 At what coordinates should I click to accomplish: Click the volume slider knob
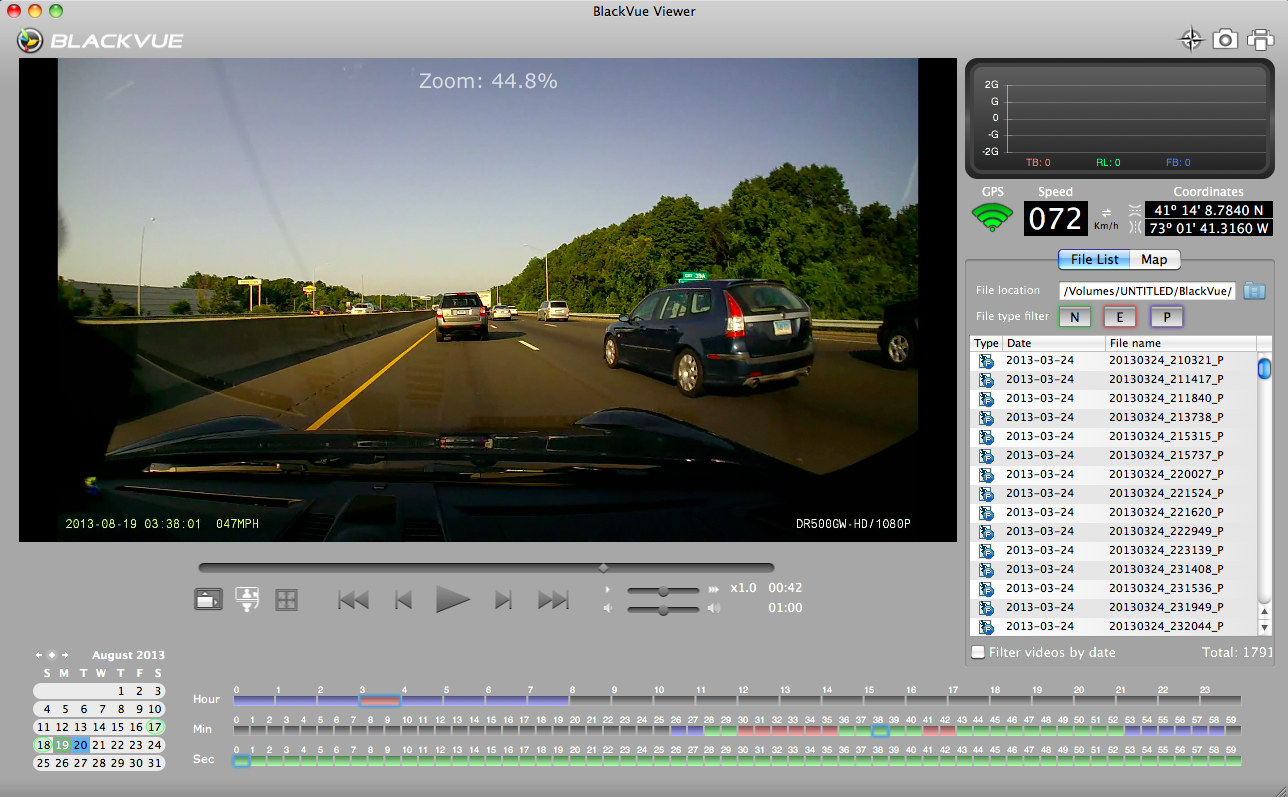pyautogui.click(x=663, y=609)
